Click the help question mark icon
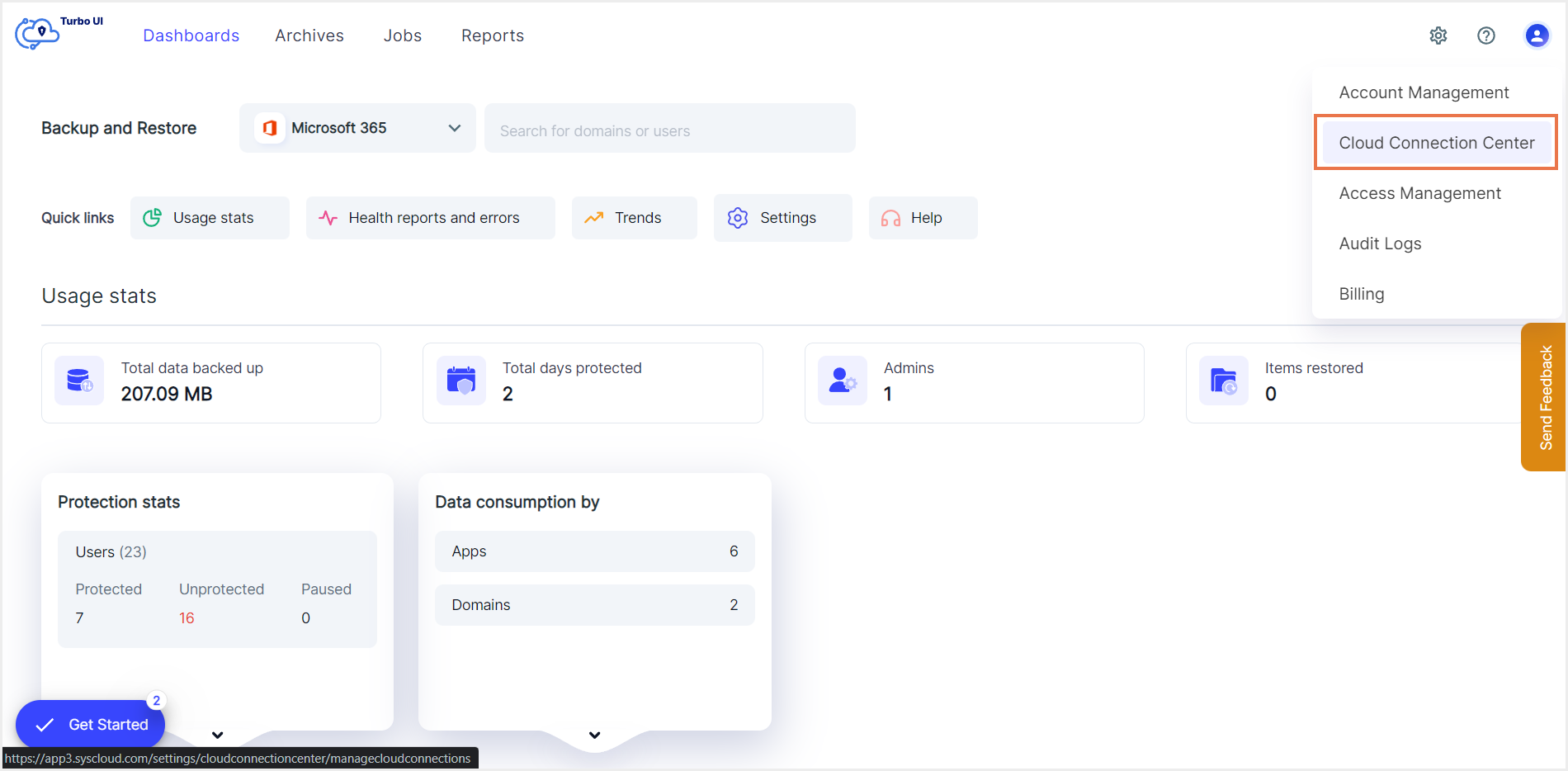 pos(1486,35)
